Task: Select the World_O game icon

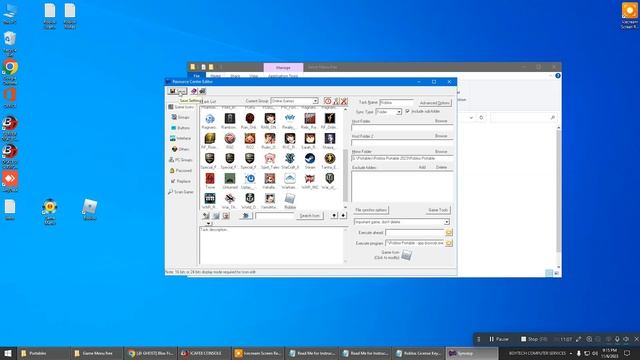Action: pyautogui.click(x=250, y=199)
